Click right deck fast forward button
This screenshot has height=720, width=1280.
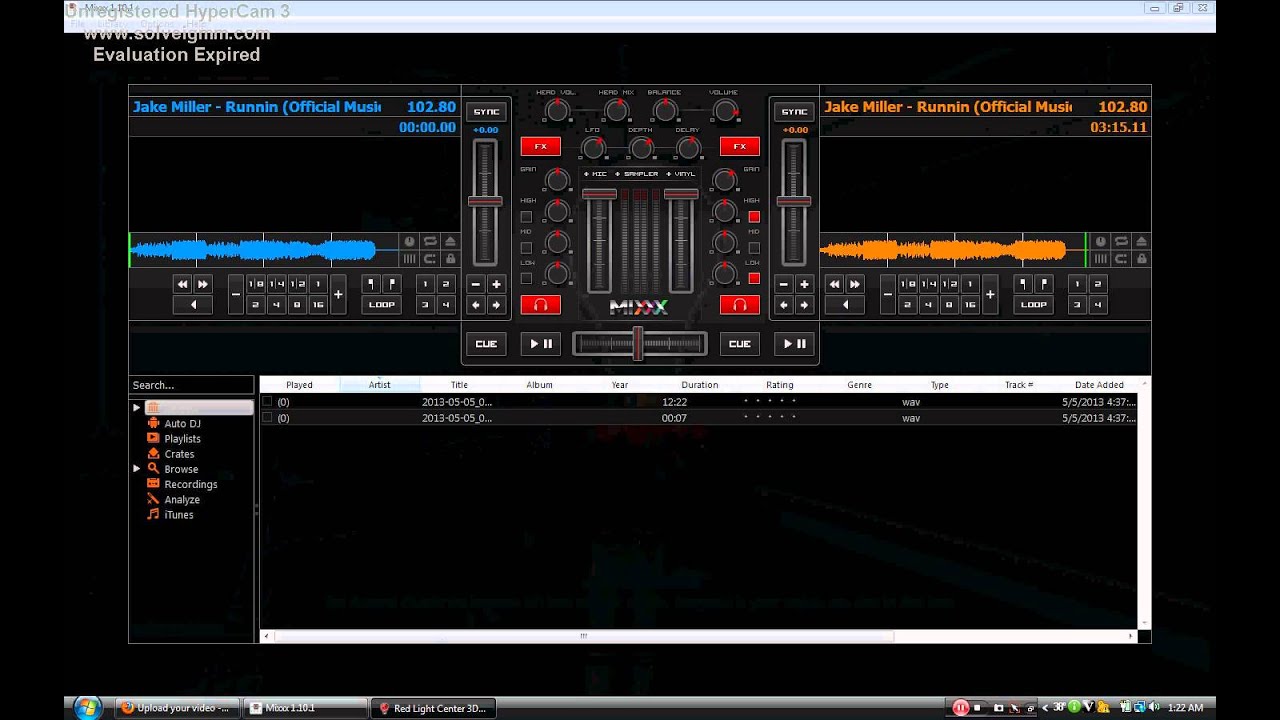tap(855, 284)
